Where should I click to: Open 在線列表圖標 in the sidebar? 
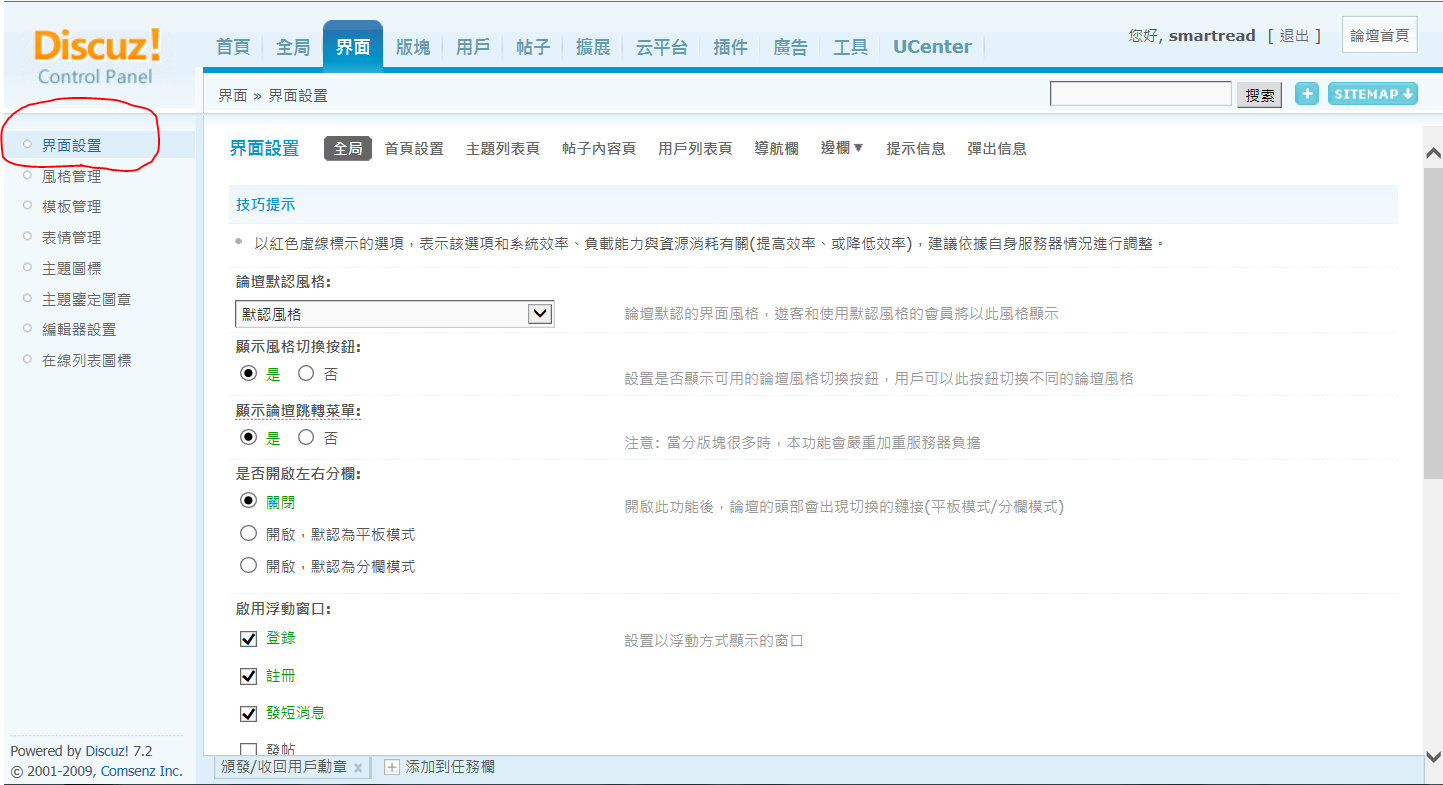[x=86, y=360]
